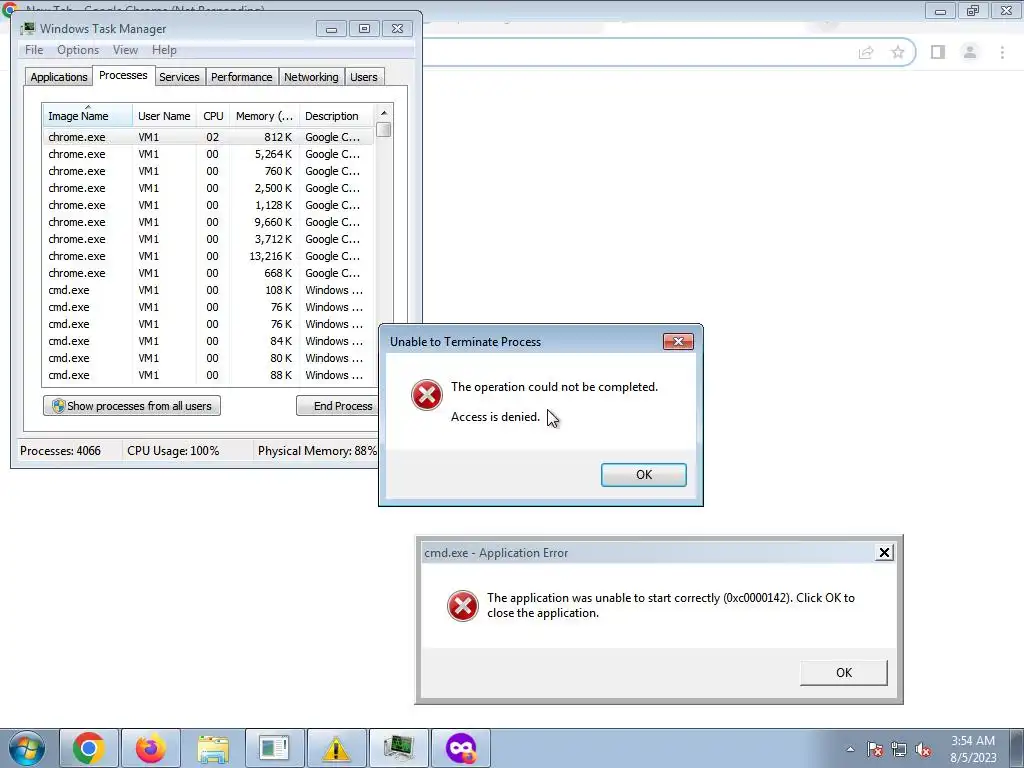Click the Task Manager title bar icon
This screenshot has height=768, width=1024.
click(27, 29)
